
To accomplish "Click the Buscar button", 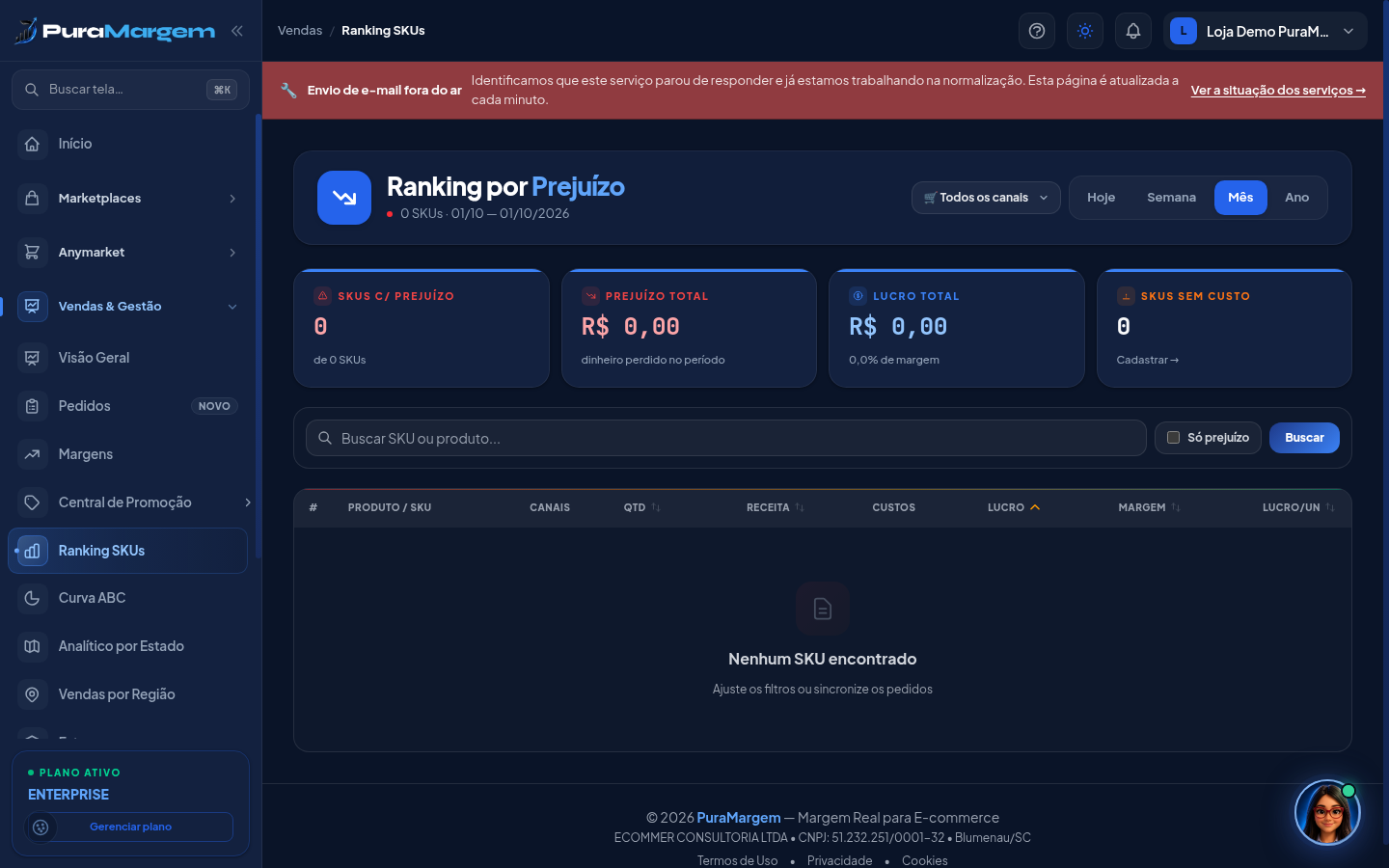I will click(x=1304, y=438).
